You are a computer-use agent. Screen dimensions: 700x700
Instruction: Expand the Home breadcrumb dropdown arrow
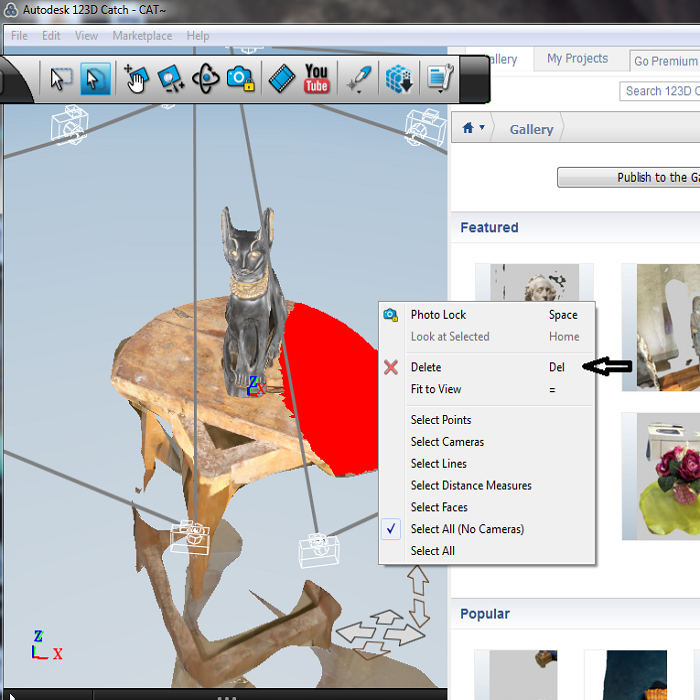pyautogui.click(x=482, y=128)
